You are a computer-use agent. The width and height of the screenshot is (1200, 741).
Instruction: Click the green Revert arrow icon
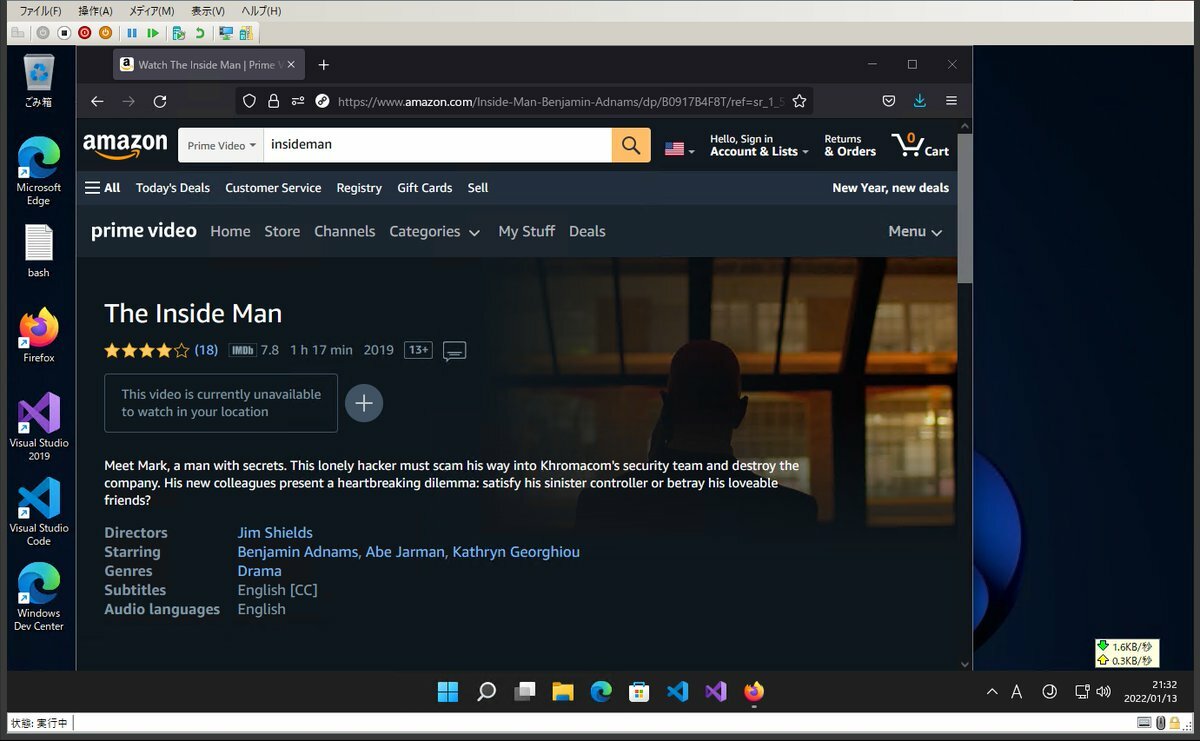pos(199,33)
